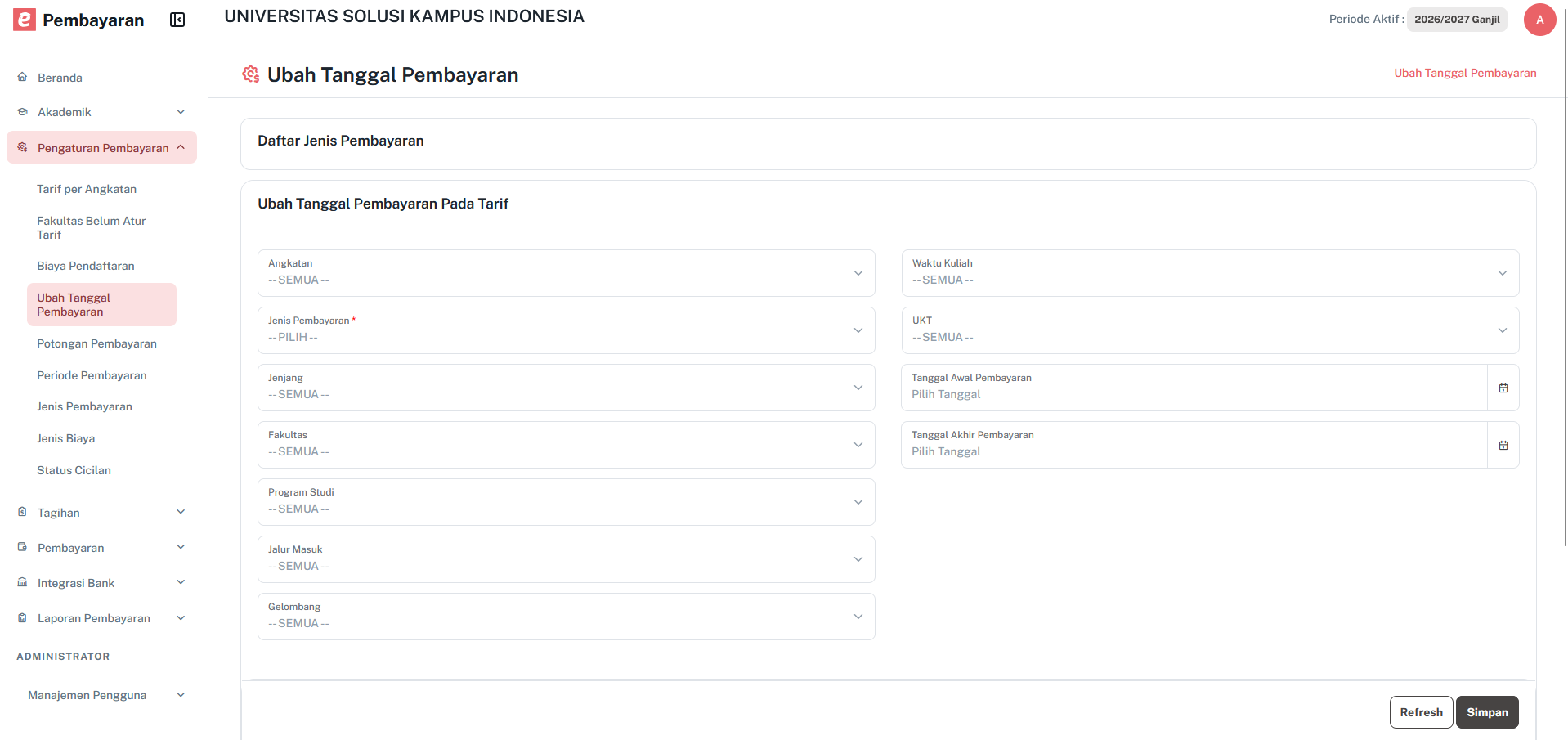Screen dimensions: 1568x740
Task: Go to Beranda in sidebar
Action: 60,78
